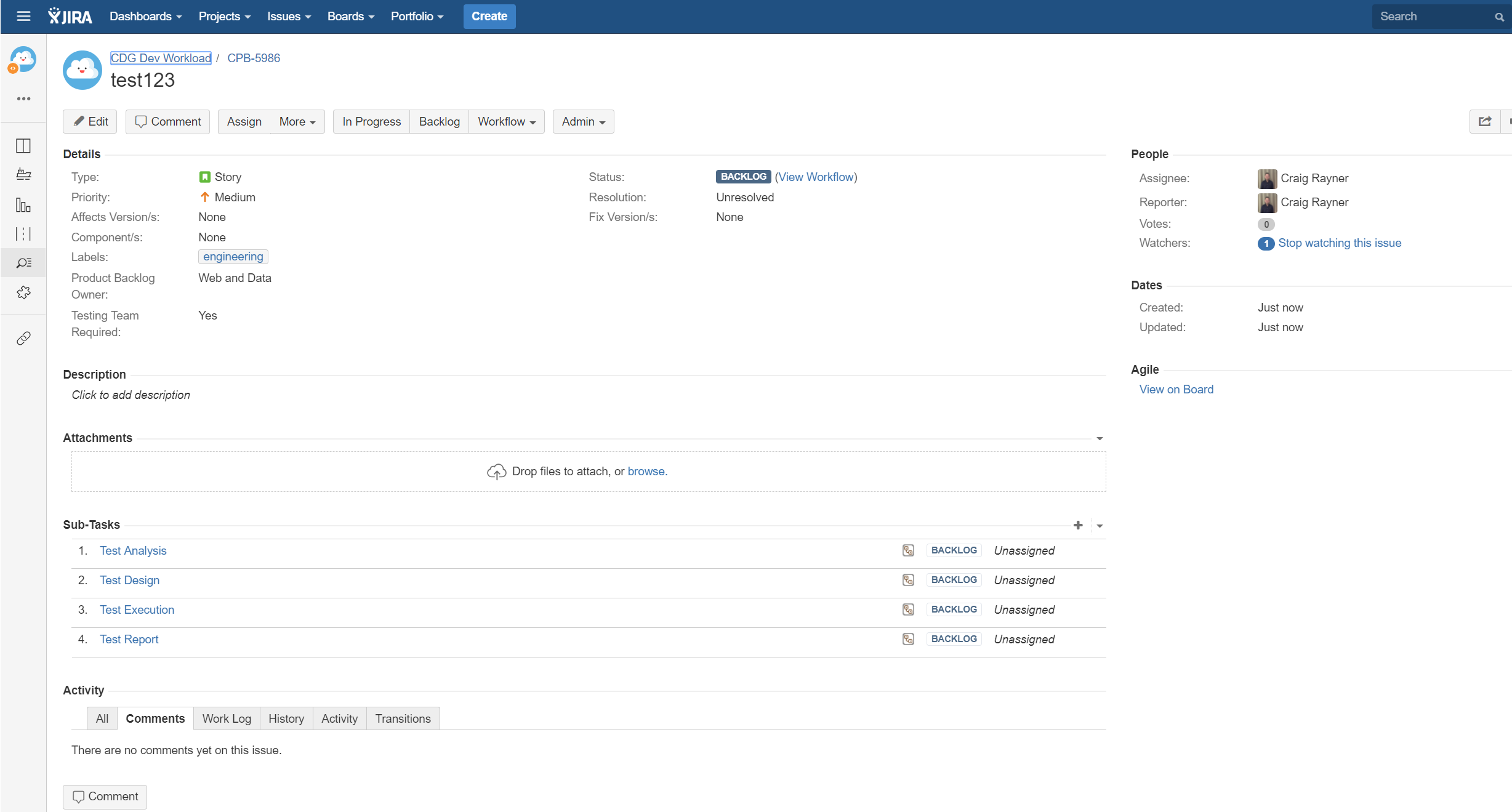Collapse the Attachments section options arrow

(1100, 438)
